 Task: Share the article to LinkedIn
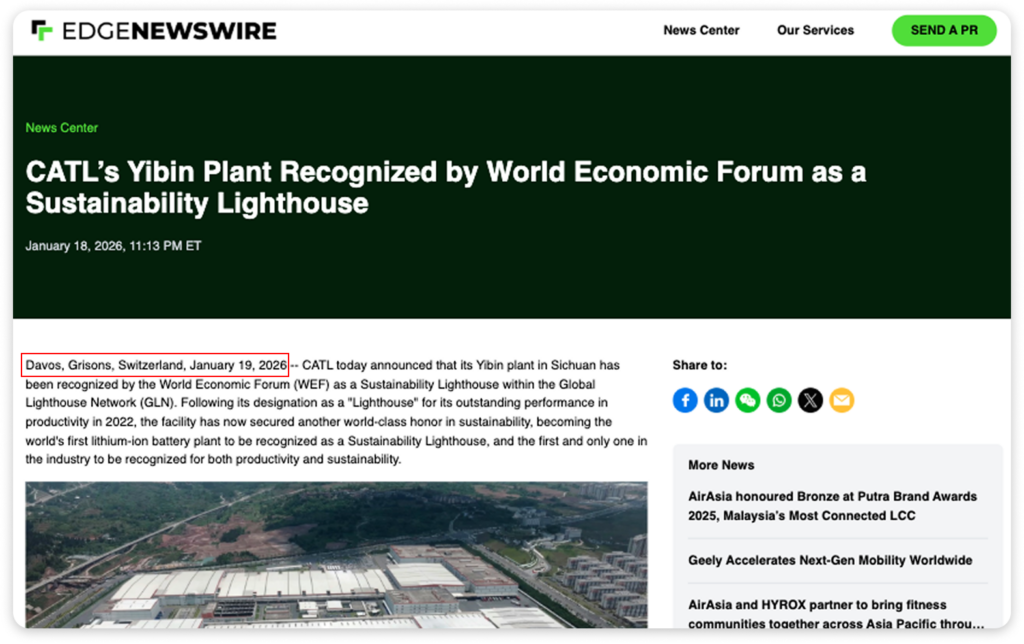coord(716,400)
